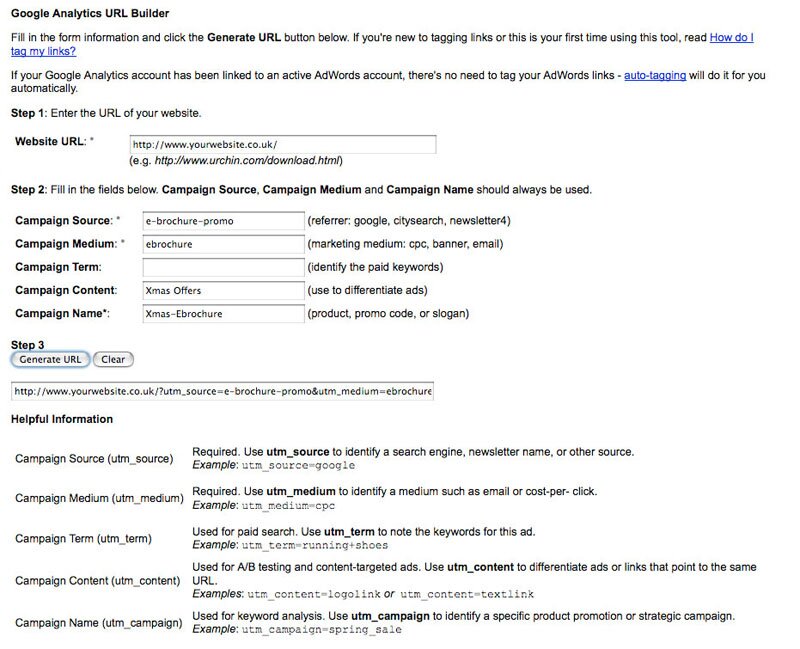Click the 'Website URL:' form label
Image resolution: width=800 pixels, height=649 pixels.
point(51,142)
